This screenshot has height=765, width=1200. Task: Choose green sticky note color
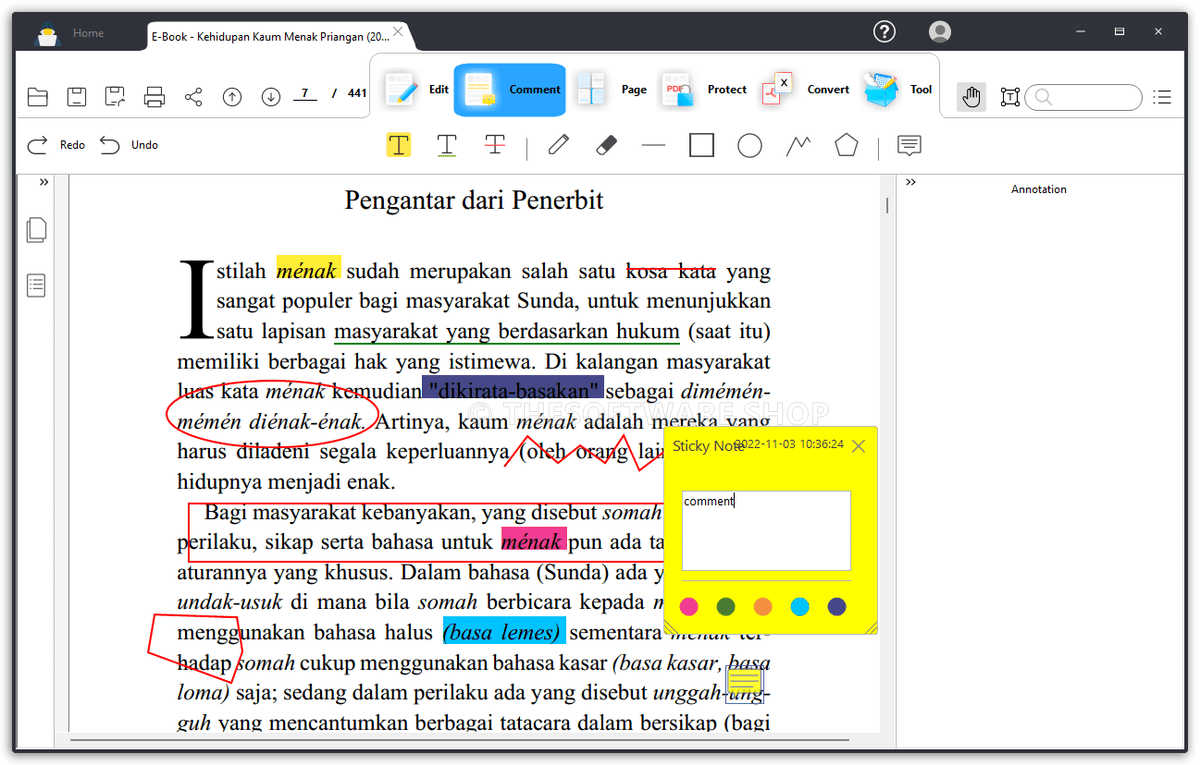[x=726, y=606]
